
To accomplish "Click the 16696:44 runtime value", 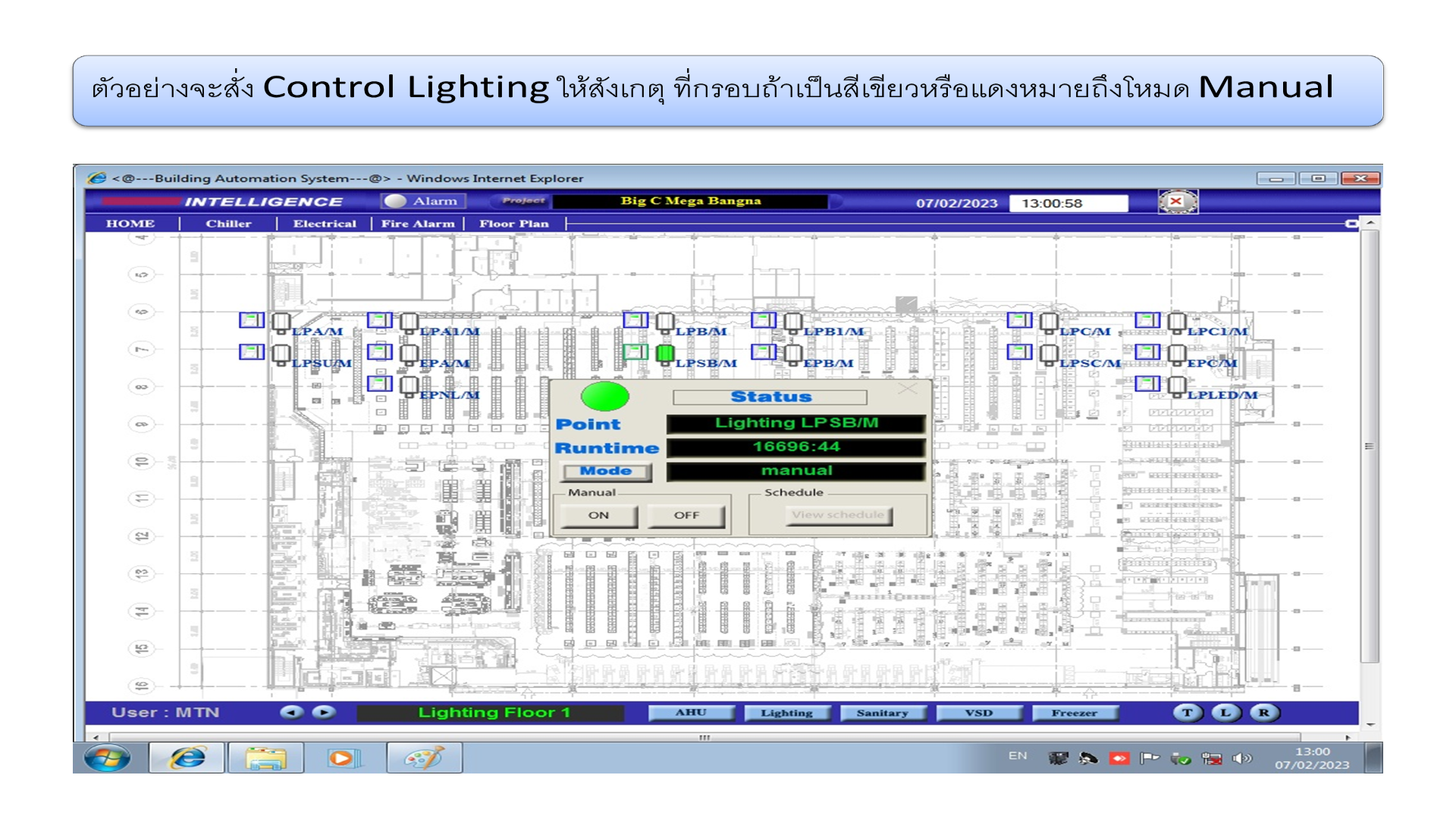I will (x=796, y=447).
